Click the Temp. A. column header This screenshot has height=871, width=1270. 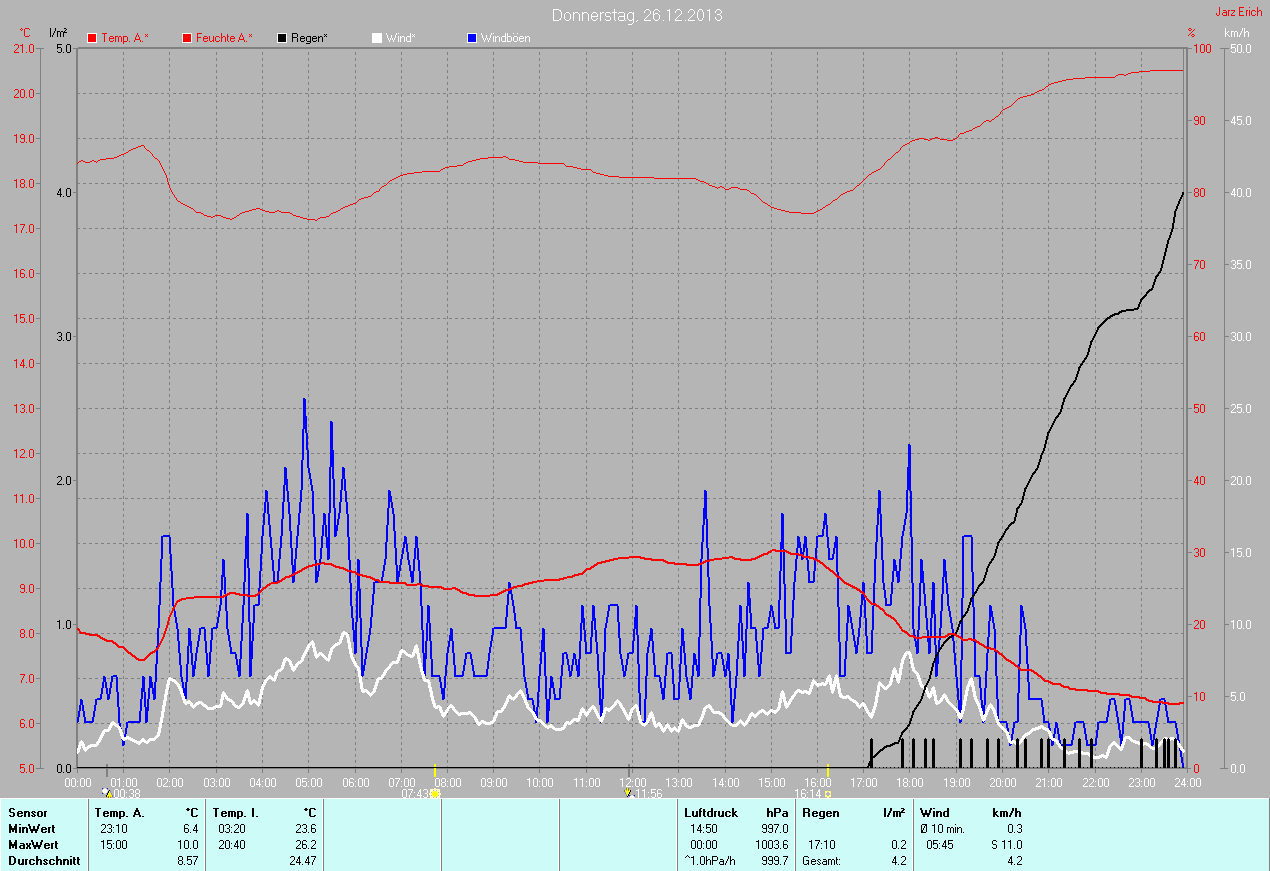[x=119, y=813]
